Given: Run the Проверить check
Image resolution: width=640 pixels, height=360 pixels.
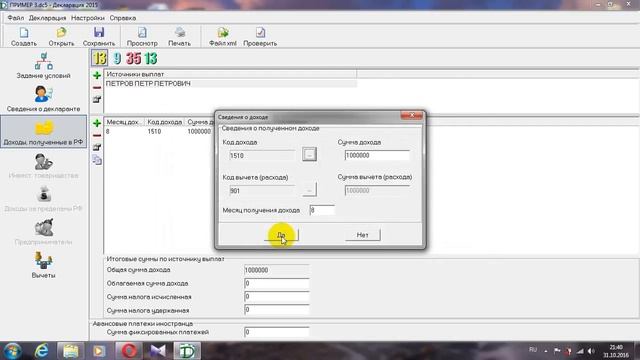Looking at the screenshot, I should point(260,36).
